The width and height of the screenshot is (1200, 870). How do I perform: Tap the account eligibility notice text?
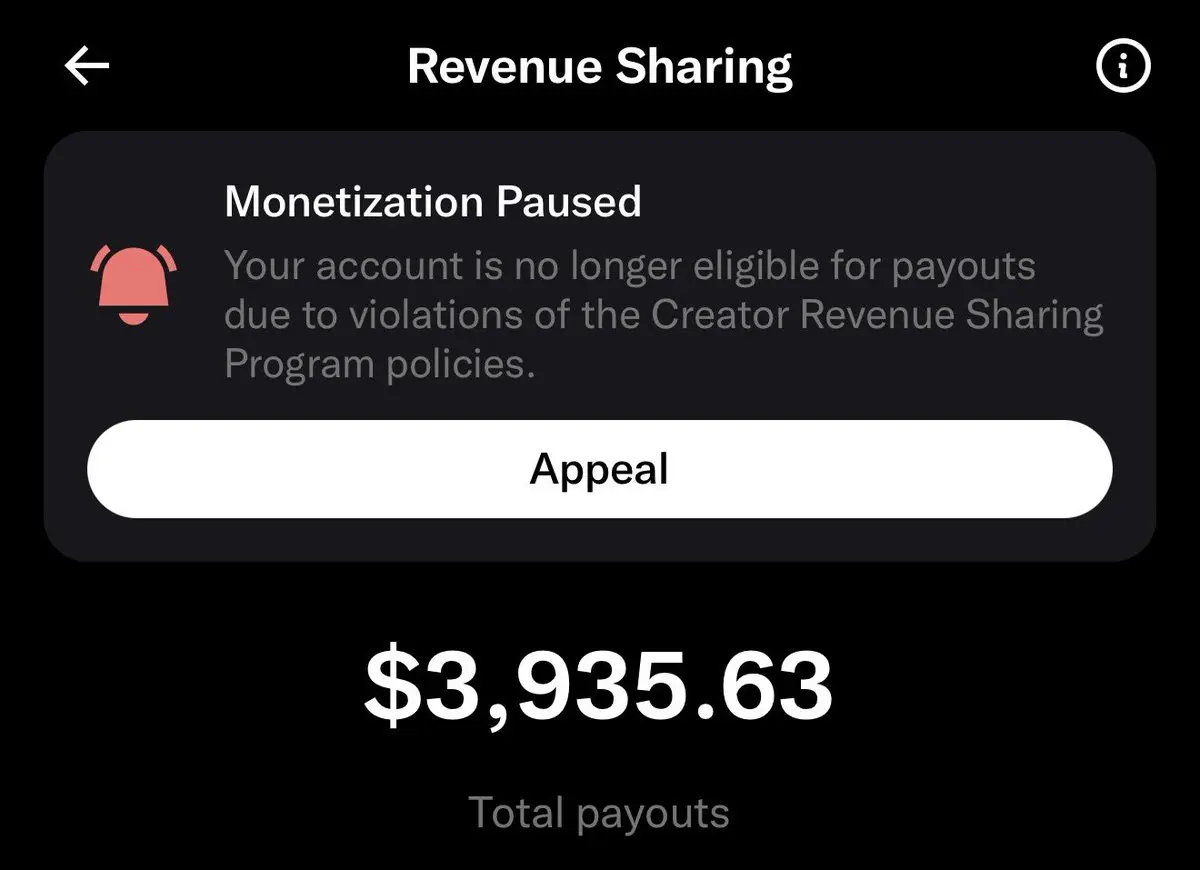[664, 315]
